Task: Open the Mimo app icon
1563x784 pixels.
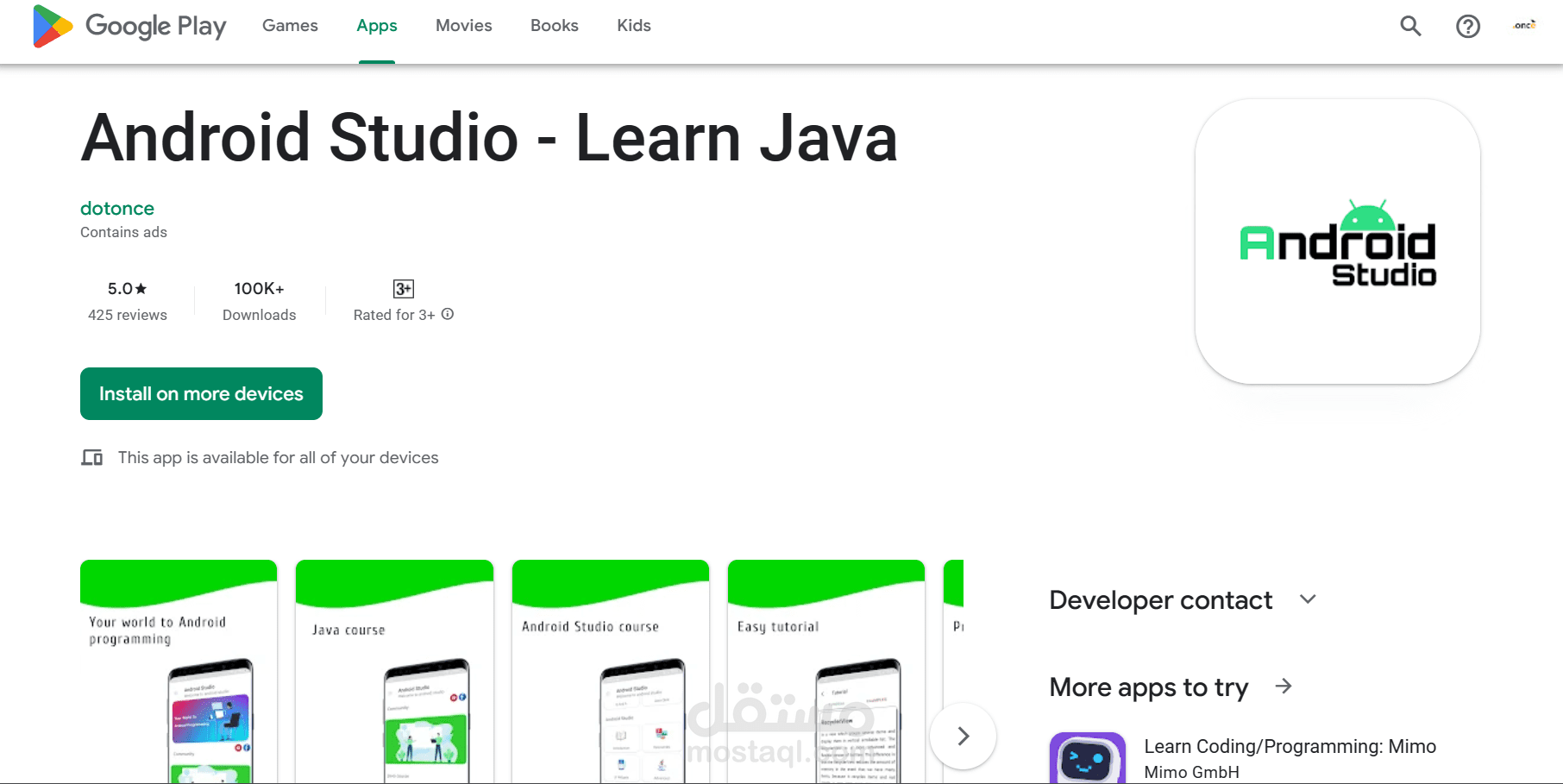Action: pyautogui.click(x=1088, y=758)
